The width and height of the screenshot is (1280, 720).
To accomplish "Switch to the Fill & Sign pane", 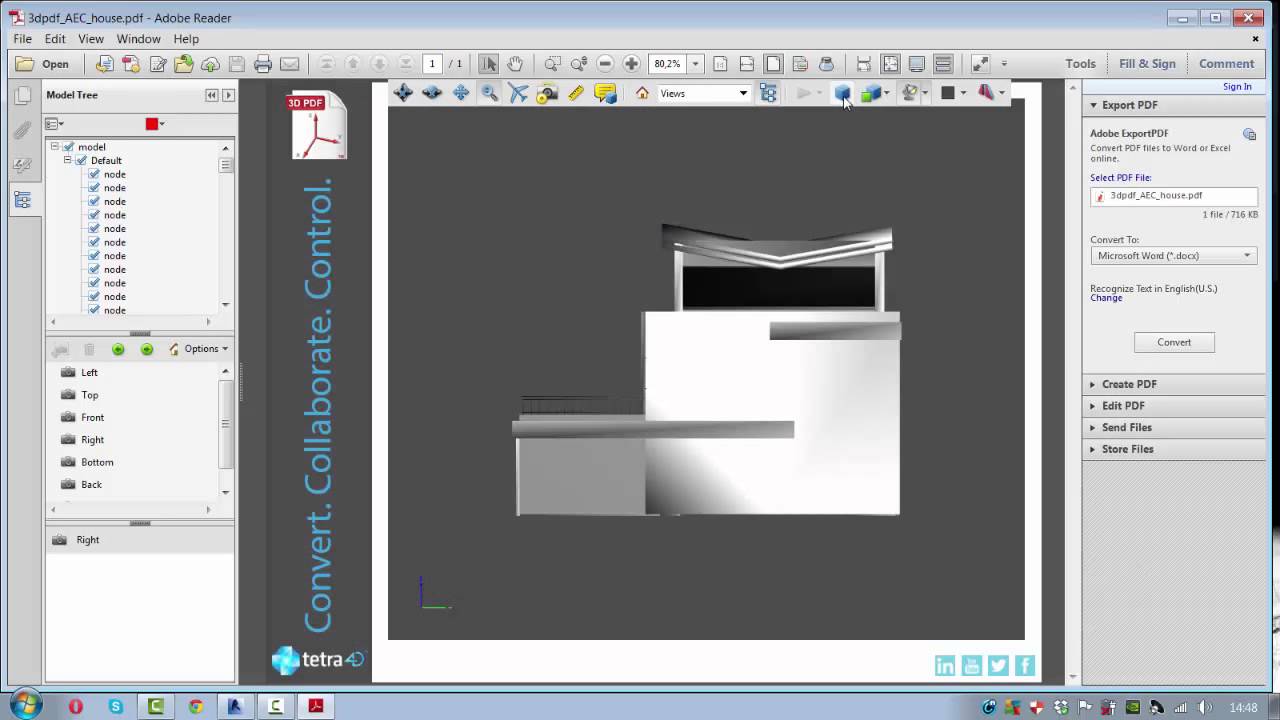I will [1147, 63].
